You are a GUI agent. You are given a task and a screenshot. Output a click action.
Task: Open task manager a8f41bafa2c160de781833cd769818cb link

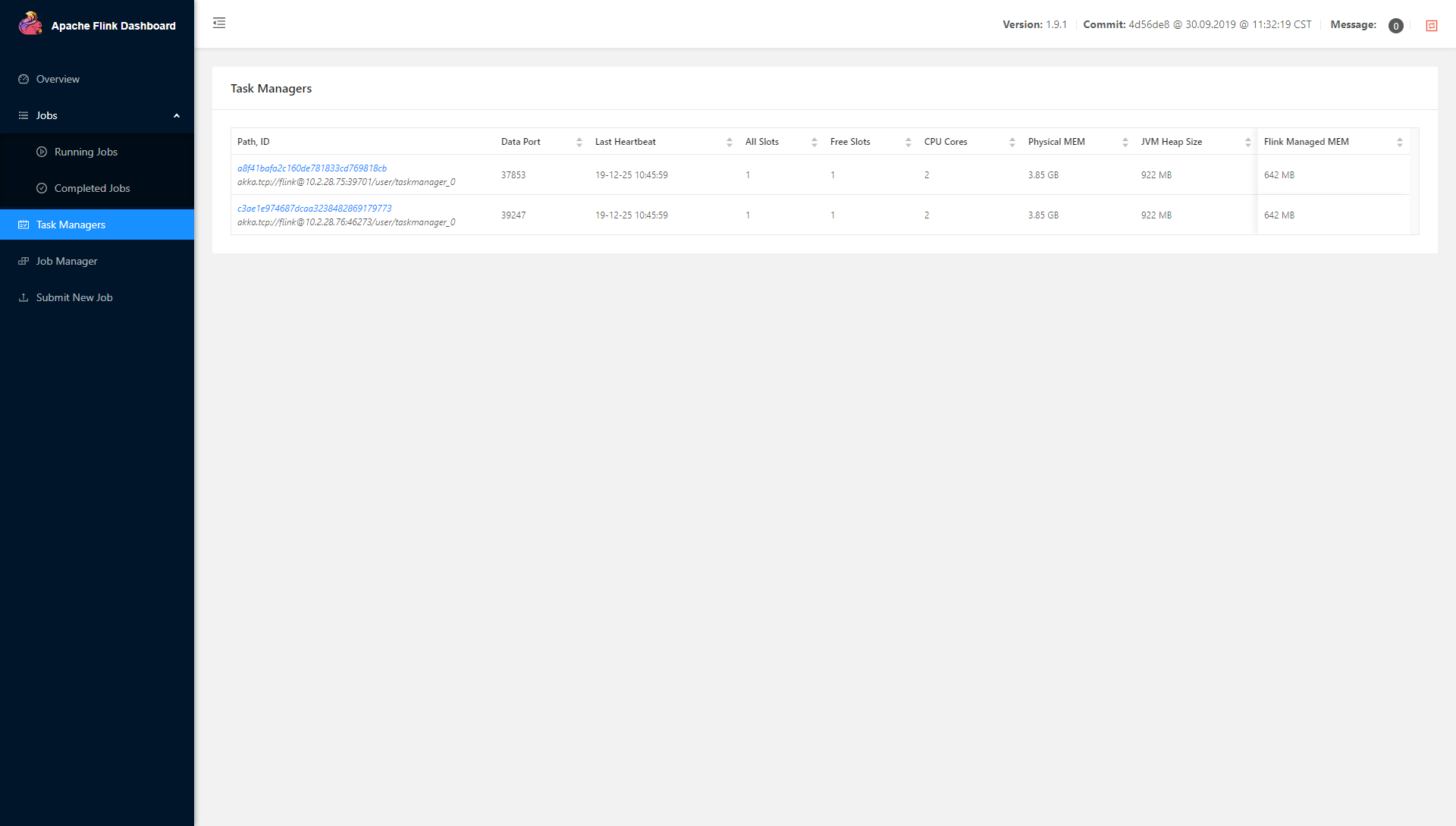tap(312, 168)
